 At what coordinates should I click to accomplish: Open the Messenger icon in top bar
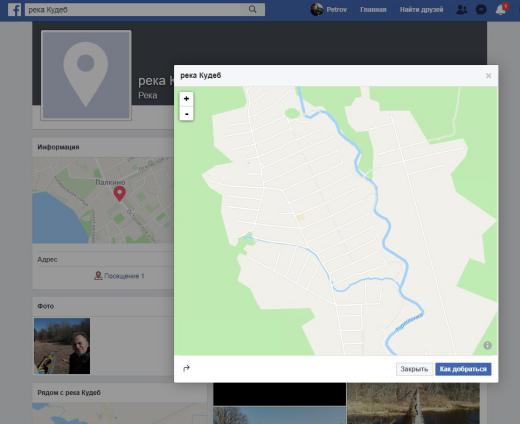481,10
